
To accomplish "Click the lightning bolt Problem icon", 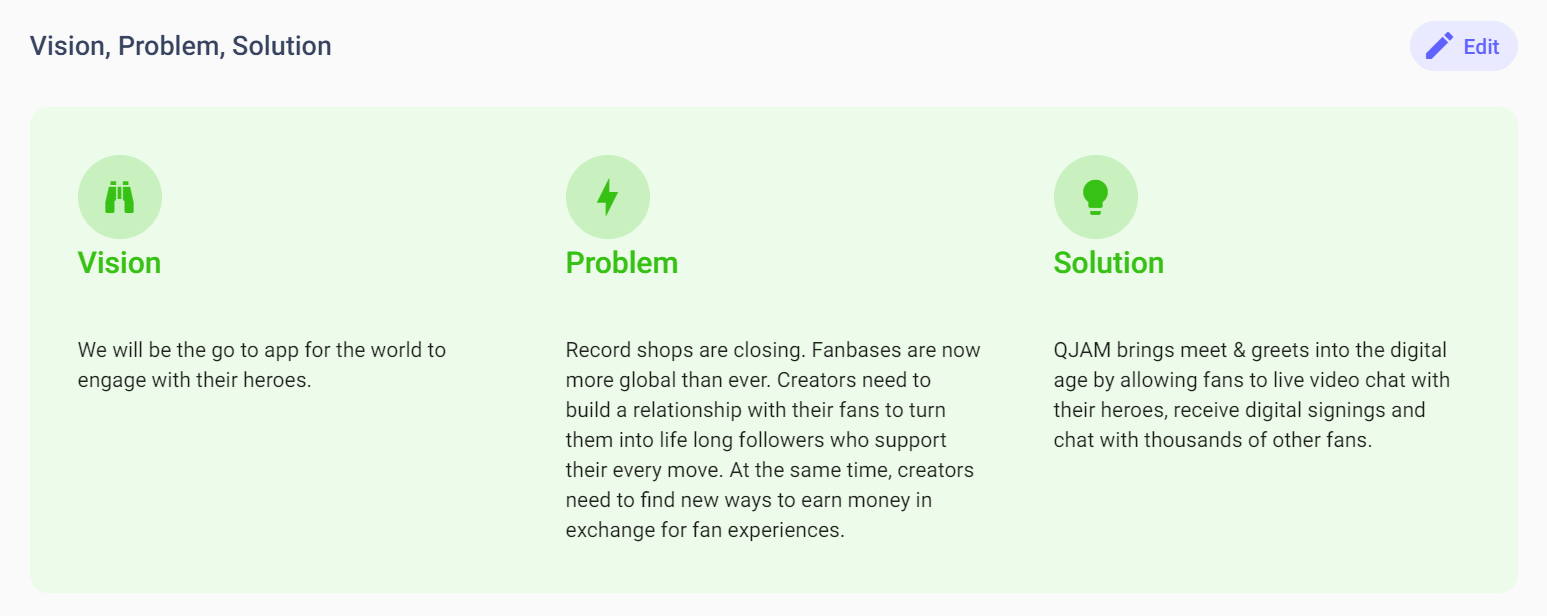I will pos(607,197).
